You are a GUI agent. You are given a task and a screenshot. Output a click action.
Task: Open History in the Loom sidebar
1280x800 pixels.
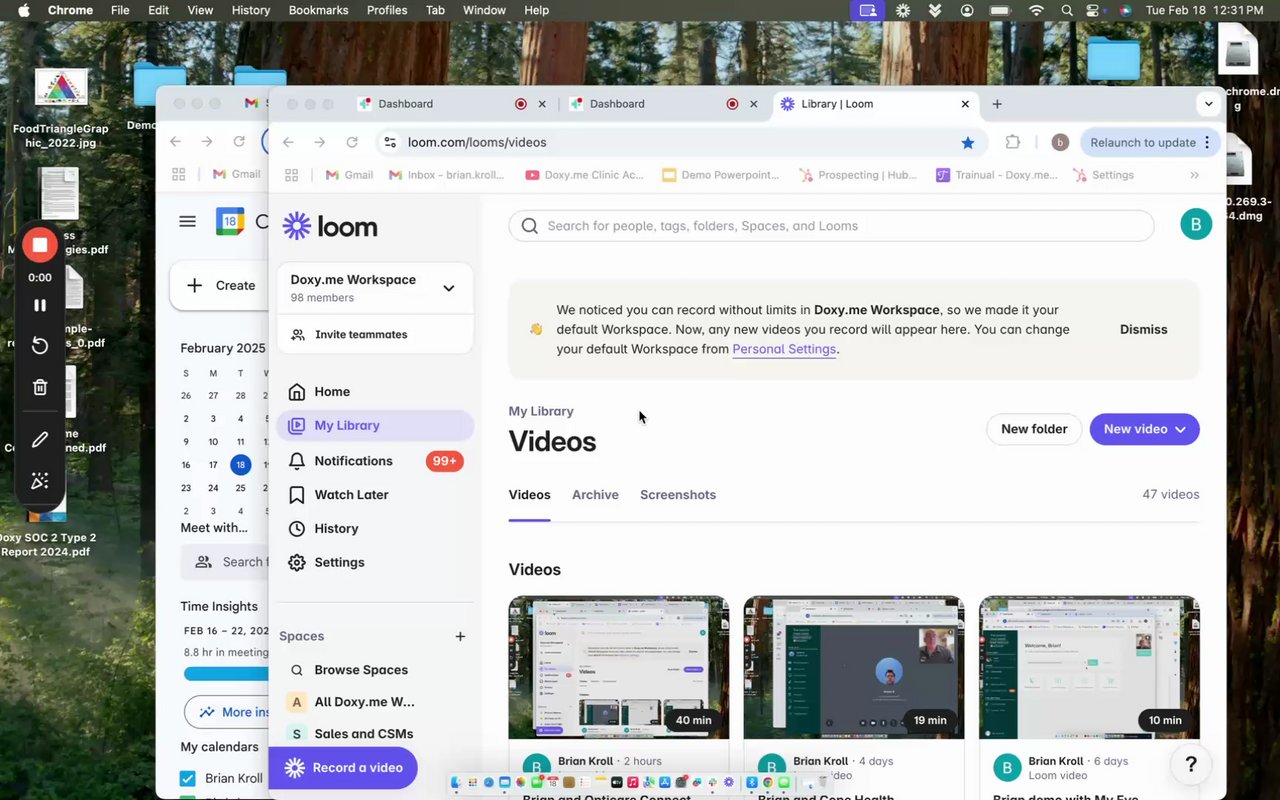pos(375,528)
